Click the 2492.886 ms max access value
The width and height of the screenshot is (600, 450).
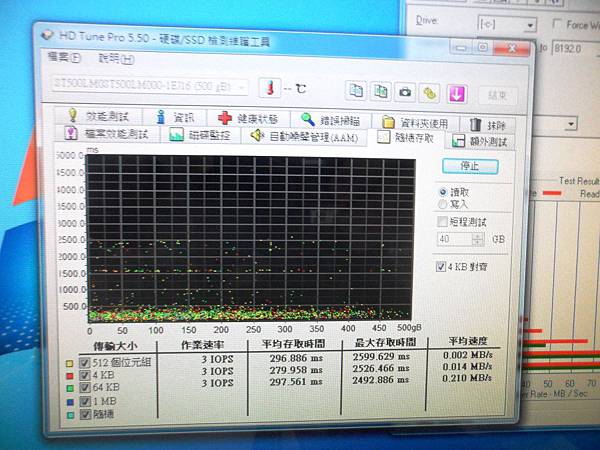click(x=381, y=380)
